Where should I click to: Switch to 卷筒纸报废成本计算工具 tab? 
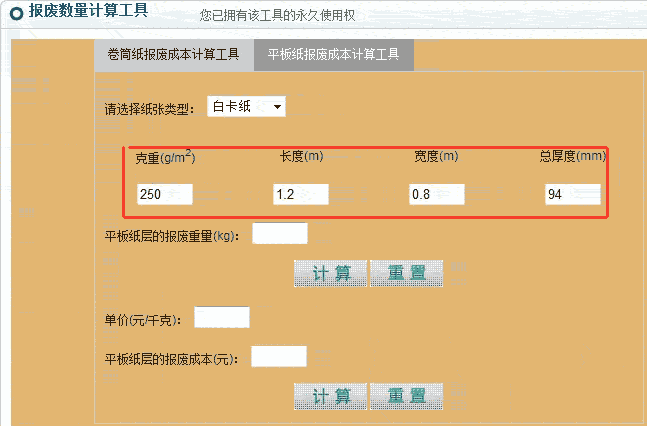point(173,55)
